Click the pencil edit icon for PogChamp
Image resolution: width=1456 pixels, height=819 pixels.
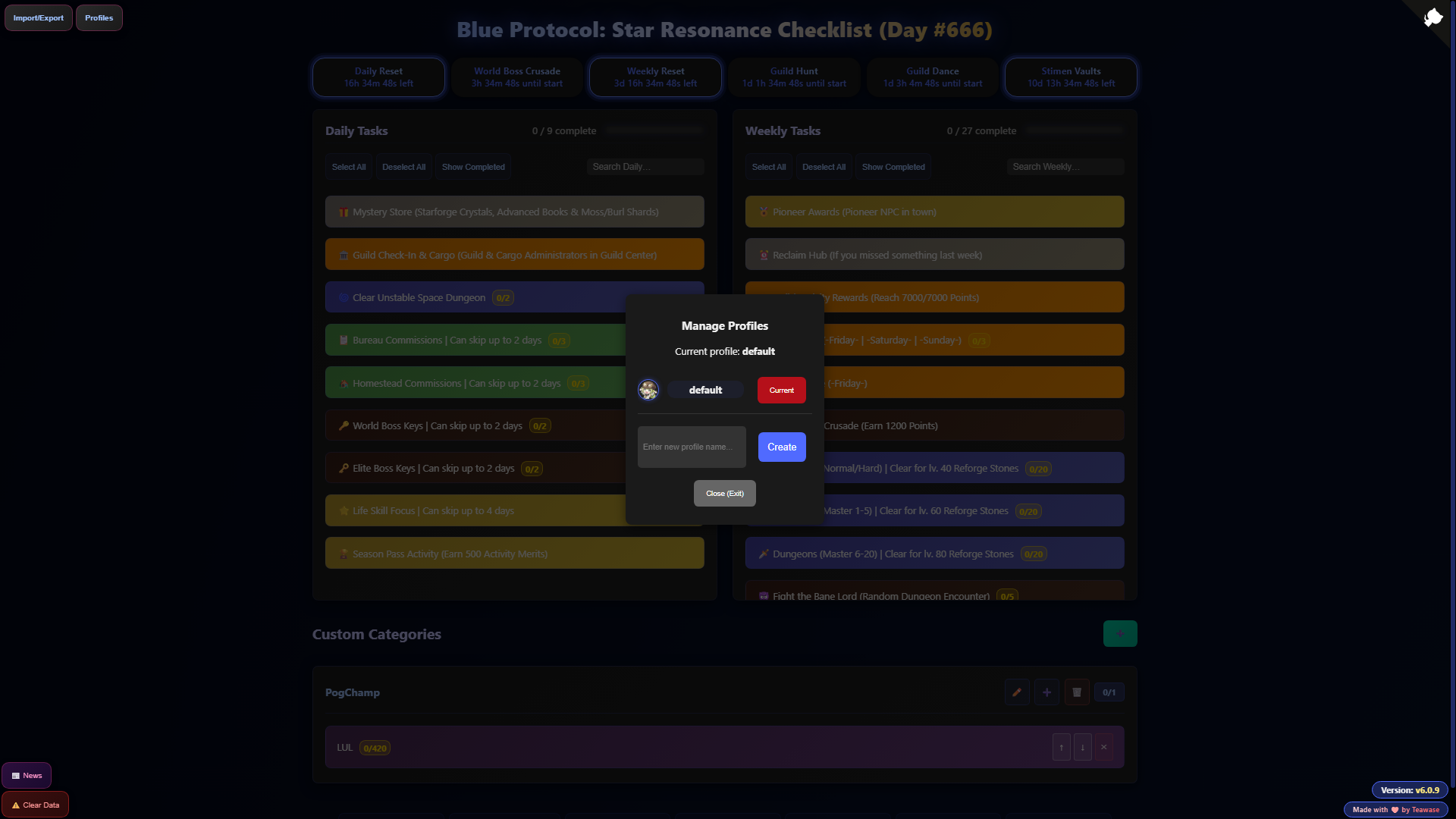pos(1017,692)
